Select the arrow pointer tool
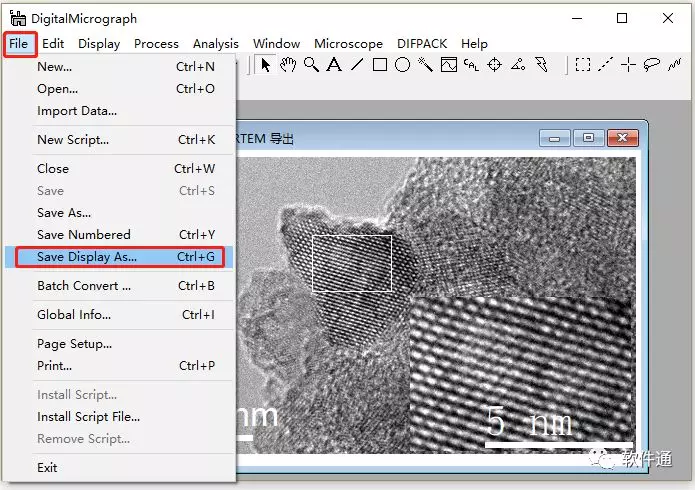 (266, 65)
